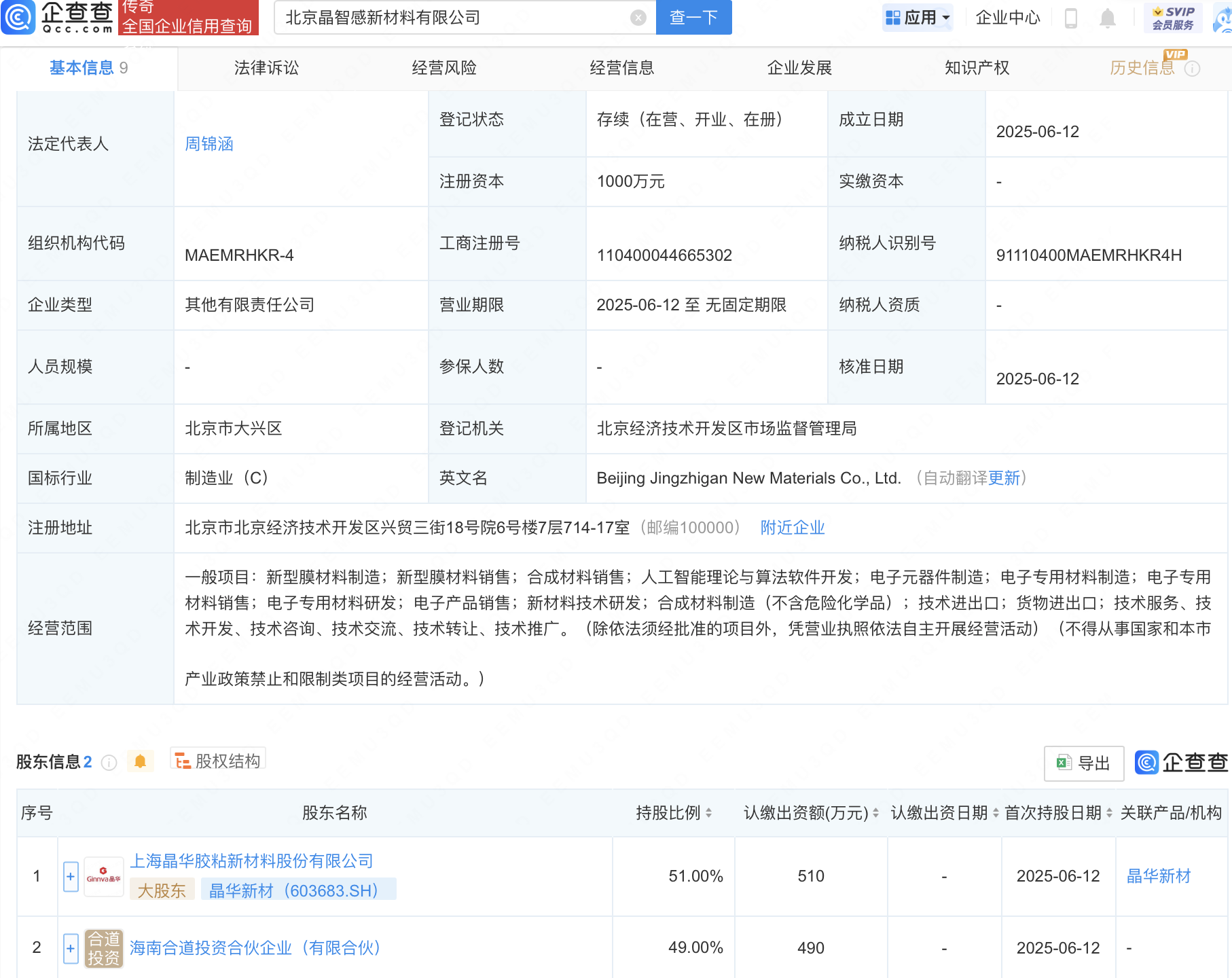
Task: Toggle sorting on the 认缴出资额 column
Action: (x=875, y=813)
